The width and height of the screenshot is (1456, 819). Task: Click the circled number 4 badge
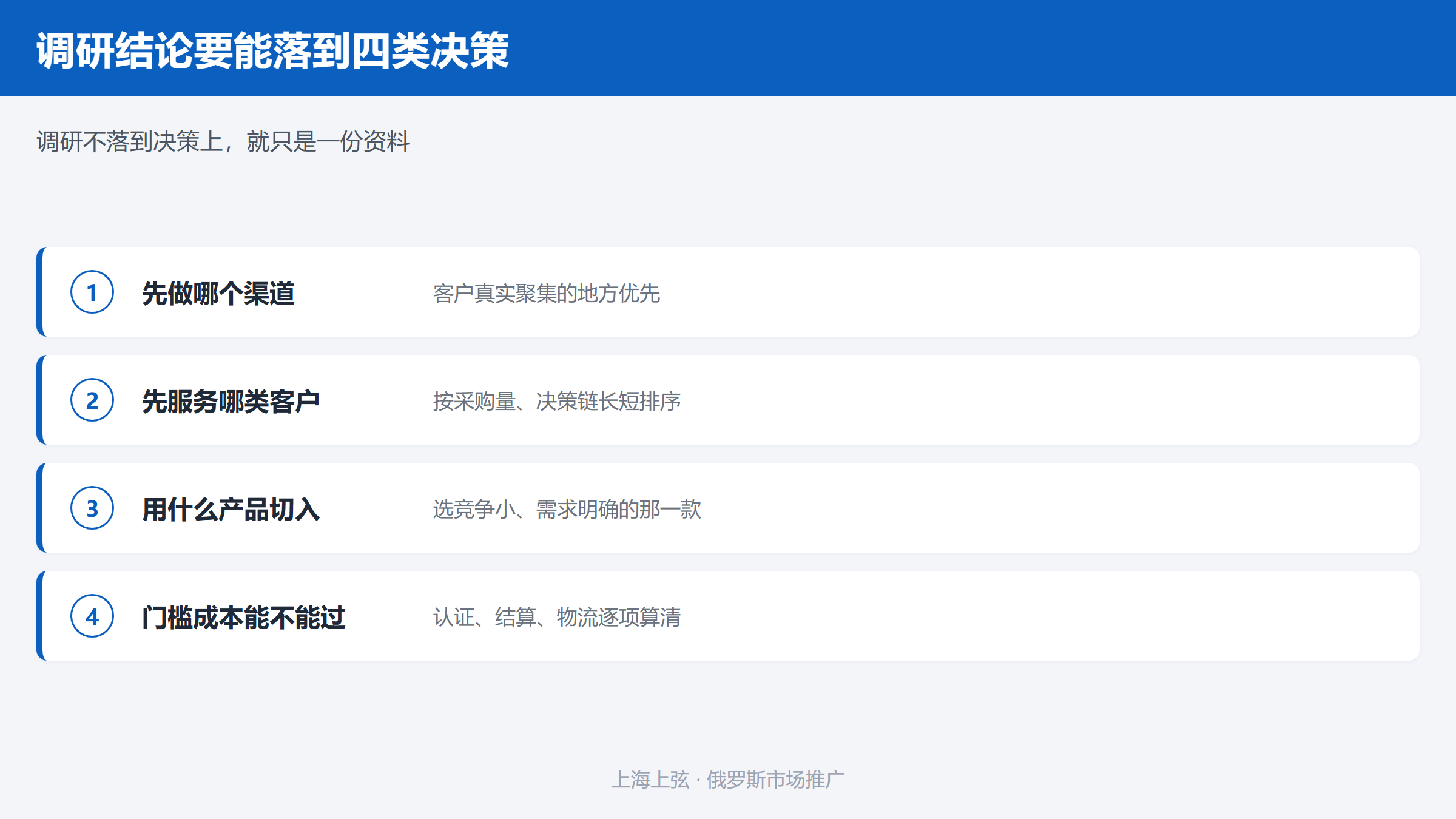(92, 616)
